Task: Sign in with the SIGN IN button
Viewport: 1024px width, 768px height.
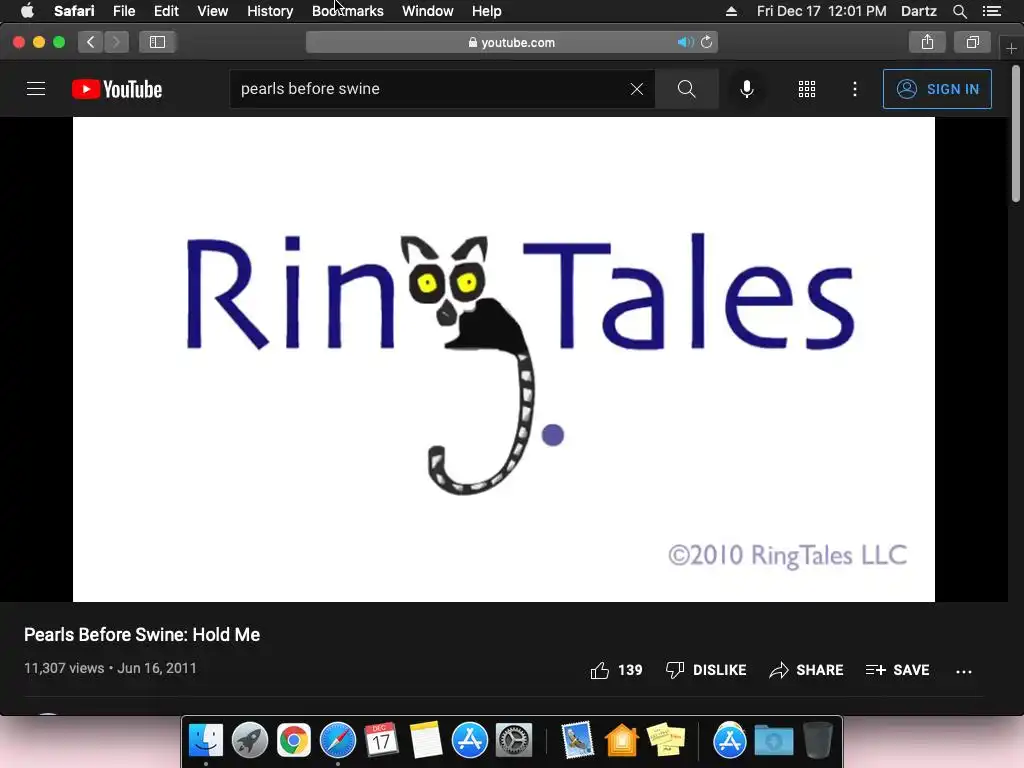Action: (937, 89)
